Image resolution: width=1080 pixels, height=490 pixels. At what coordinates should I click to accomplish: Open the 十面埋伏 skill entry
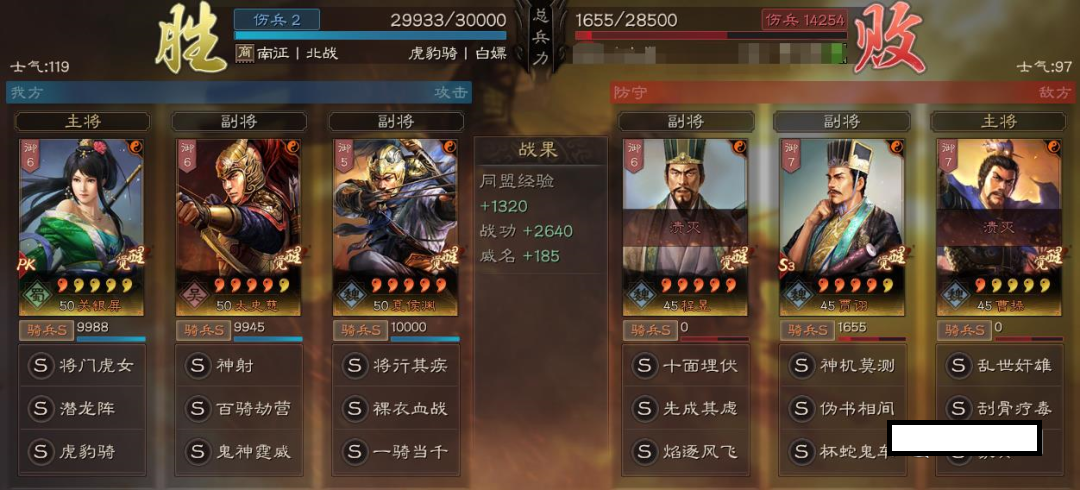click(x=685, y=365)
